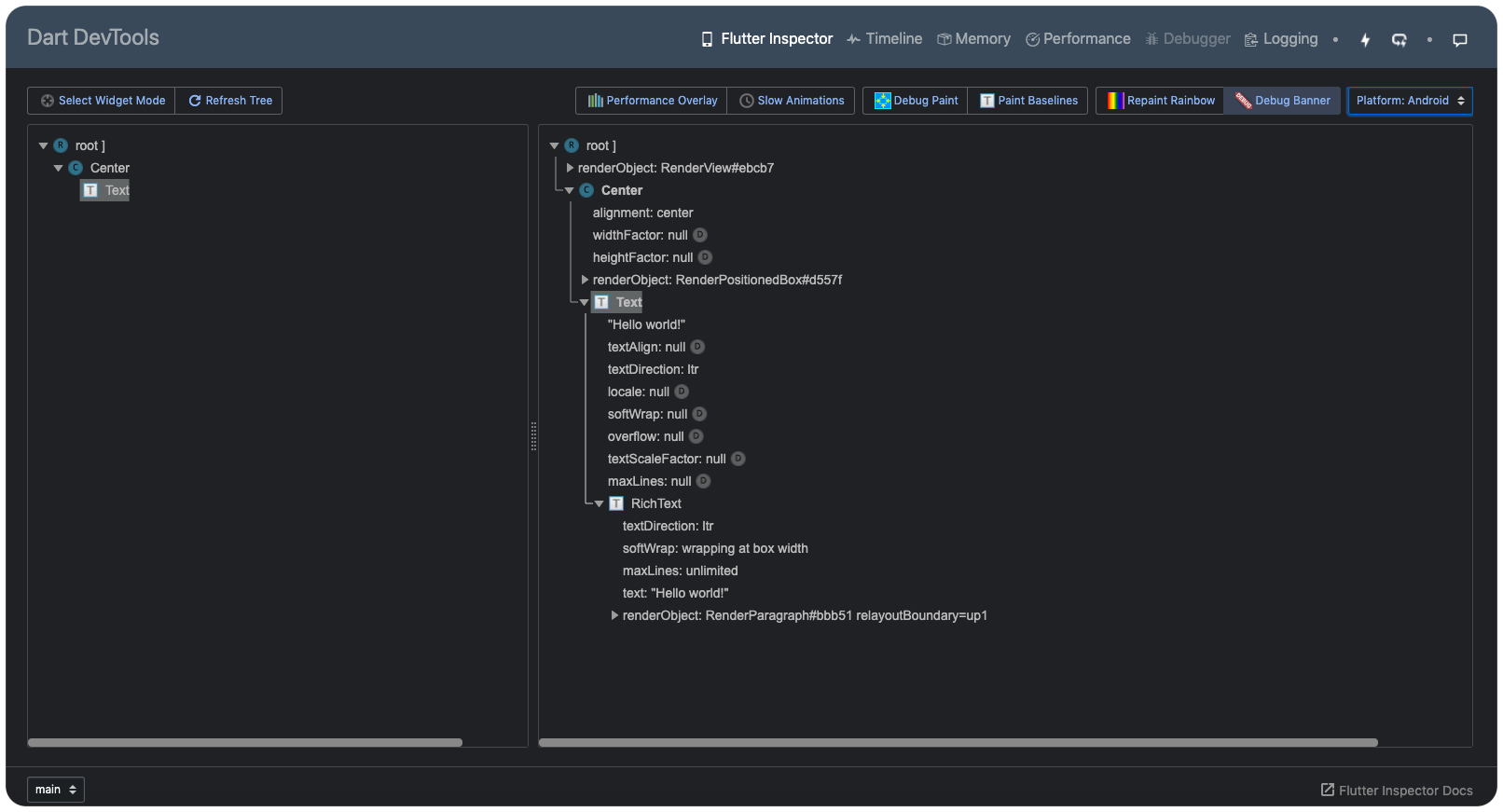Select text: "Hello world!" under RichText
Screen dimensions: 1503x812
[x=675, y=593]
